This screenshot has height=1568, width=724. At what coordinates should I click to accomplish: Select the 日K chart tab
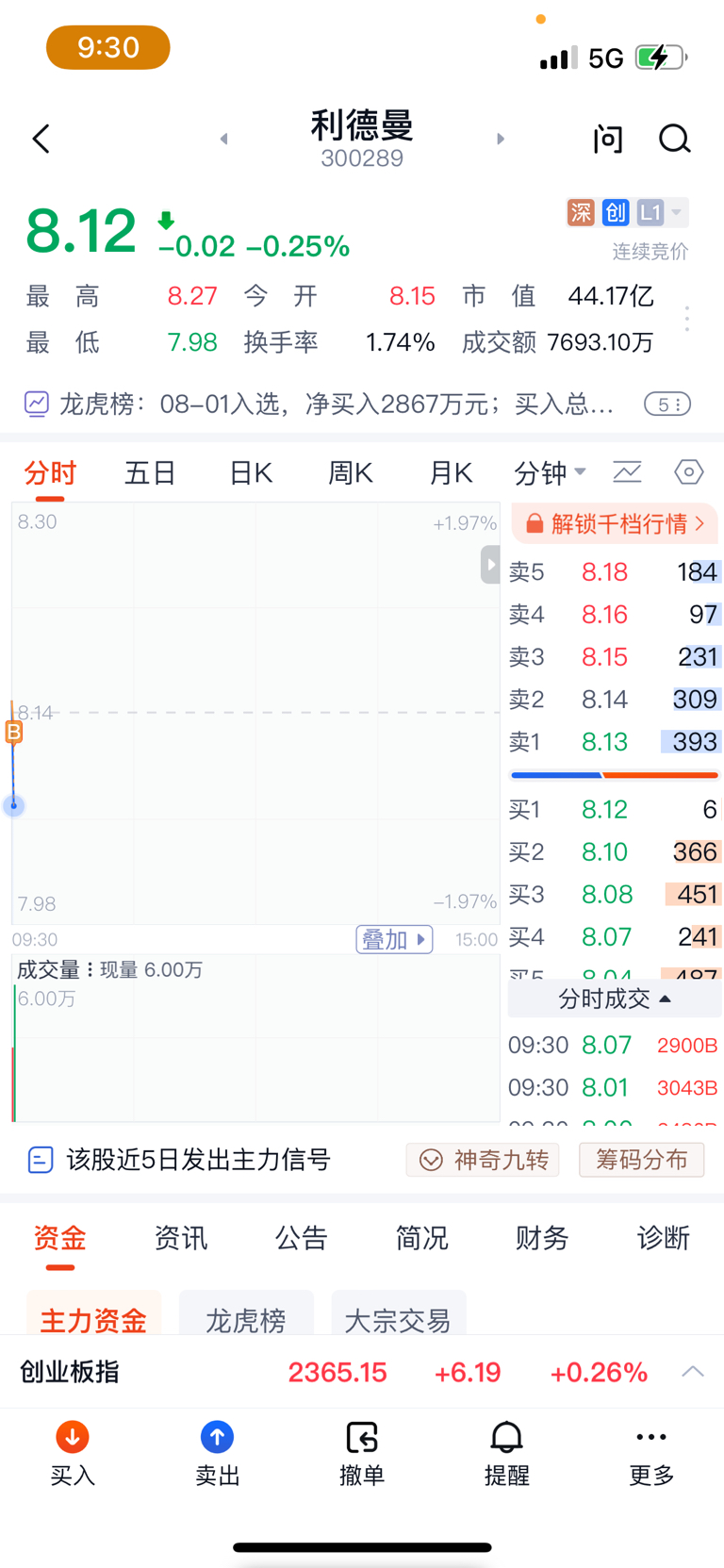click(x=251, y=472)
